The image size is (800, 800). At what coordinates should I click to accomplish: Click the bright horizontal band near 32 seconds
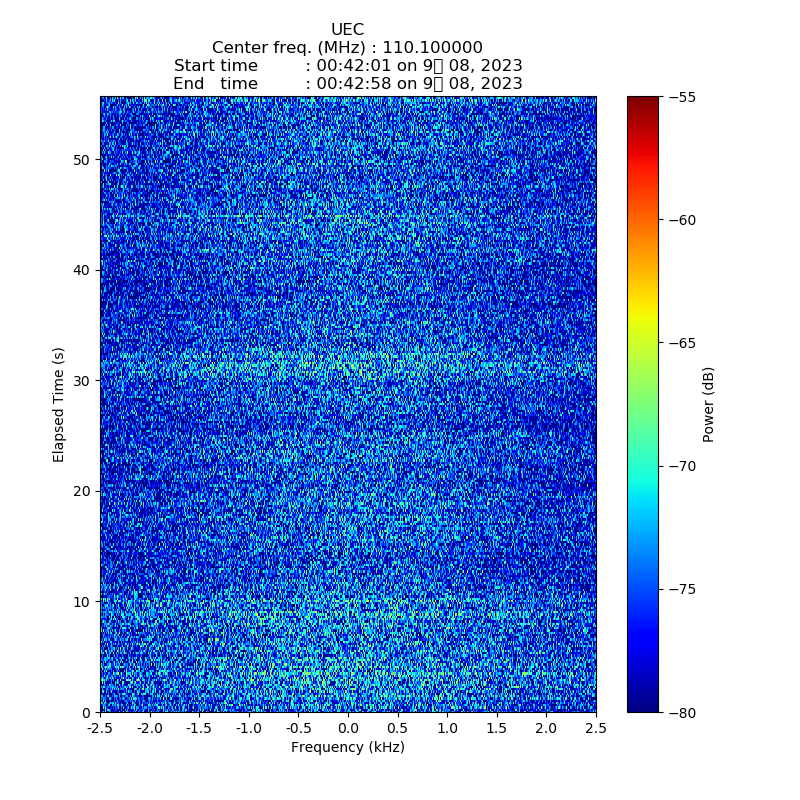pos(347,361)
